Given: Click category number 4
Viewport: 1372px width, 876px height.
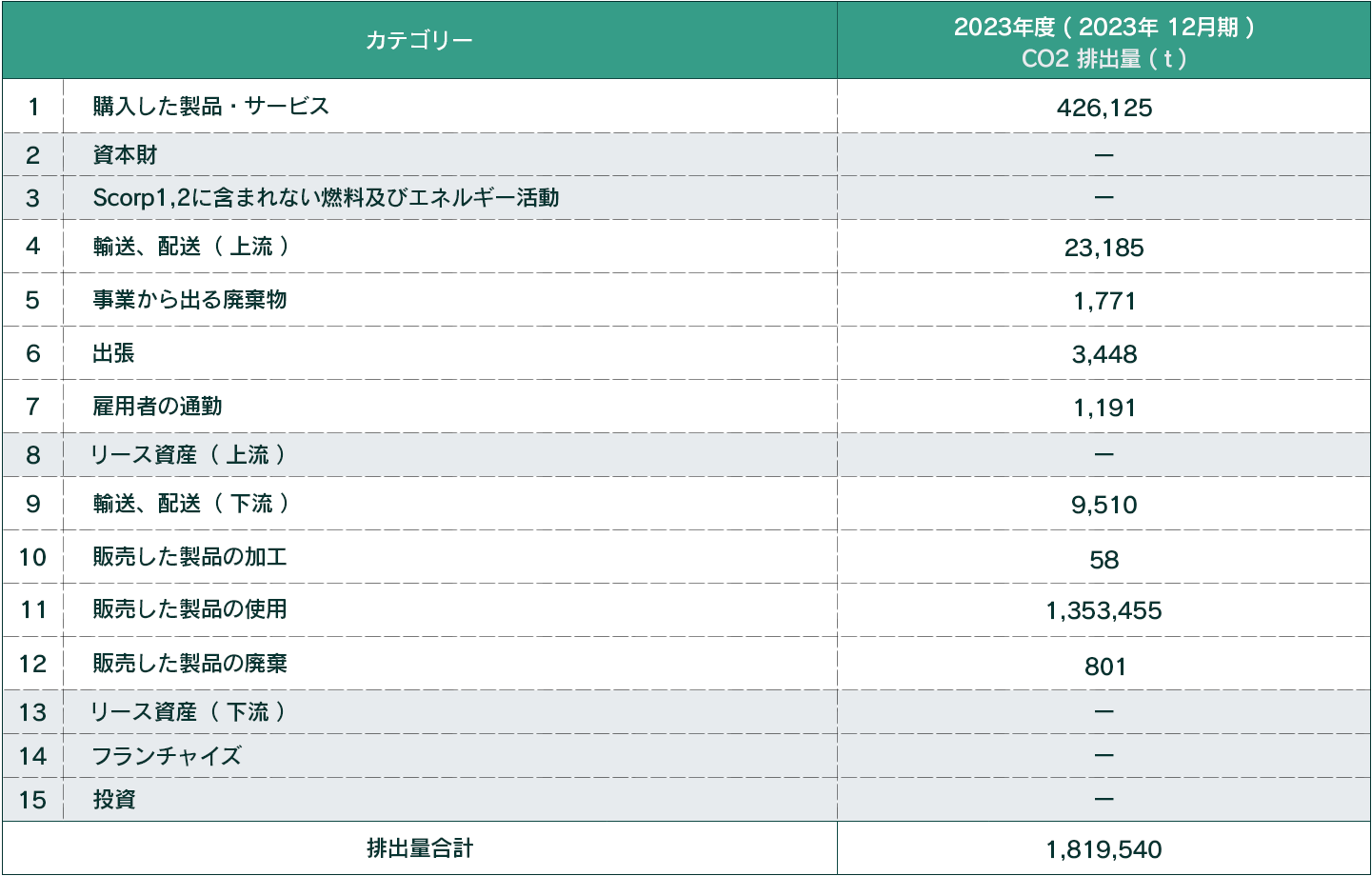Looking at the screenshot, I should pyautogui.click(x=33, y=247).
